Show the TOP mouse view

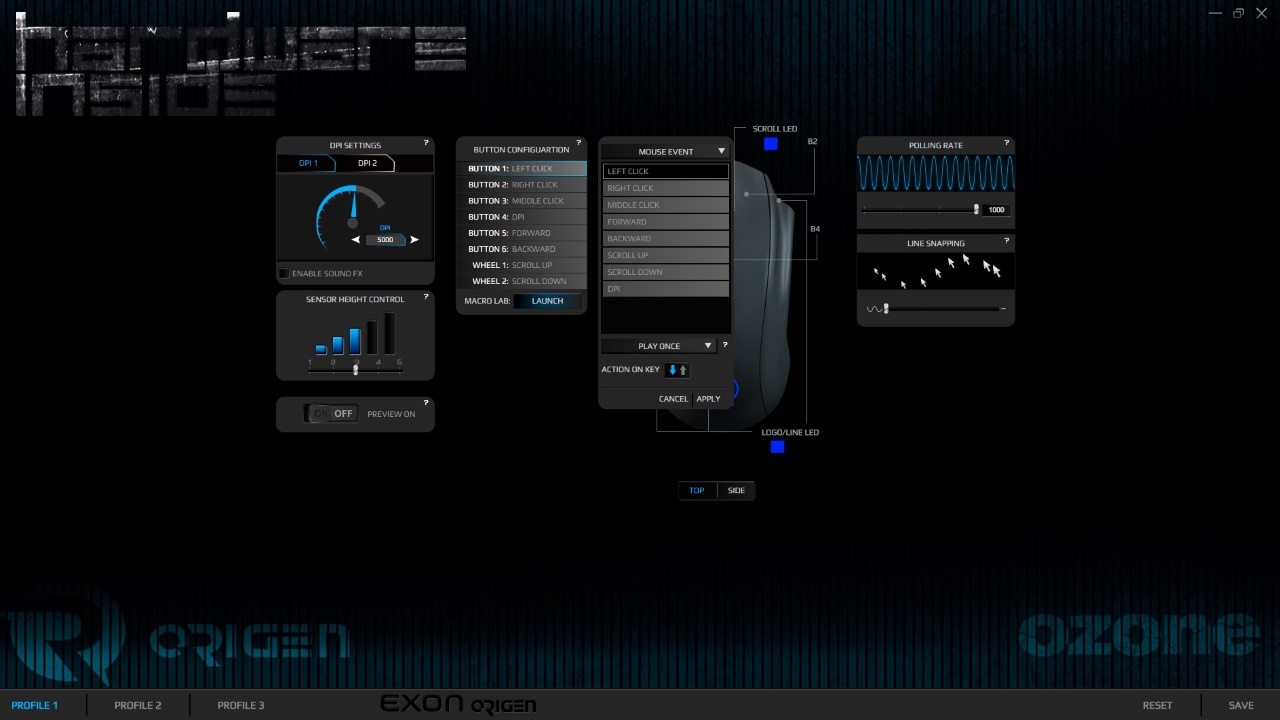697,490
